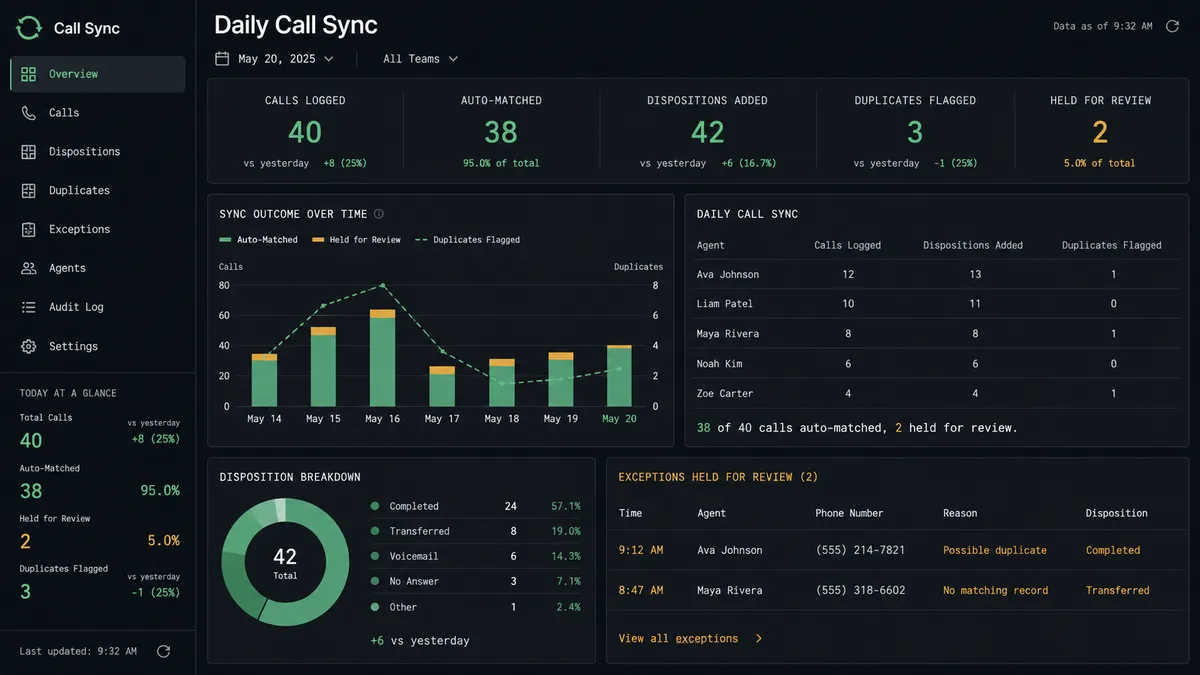Open the Duplicates menu item
This screenshot has width=1200, height=675.
coord(97,190)
